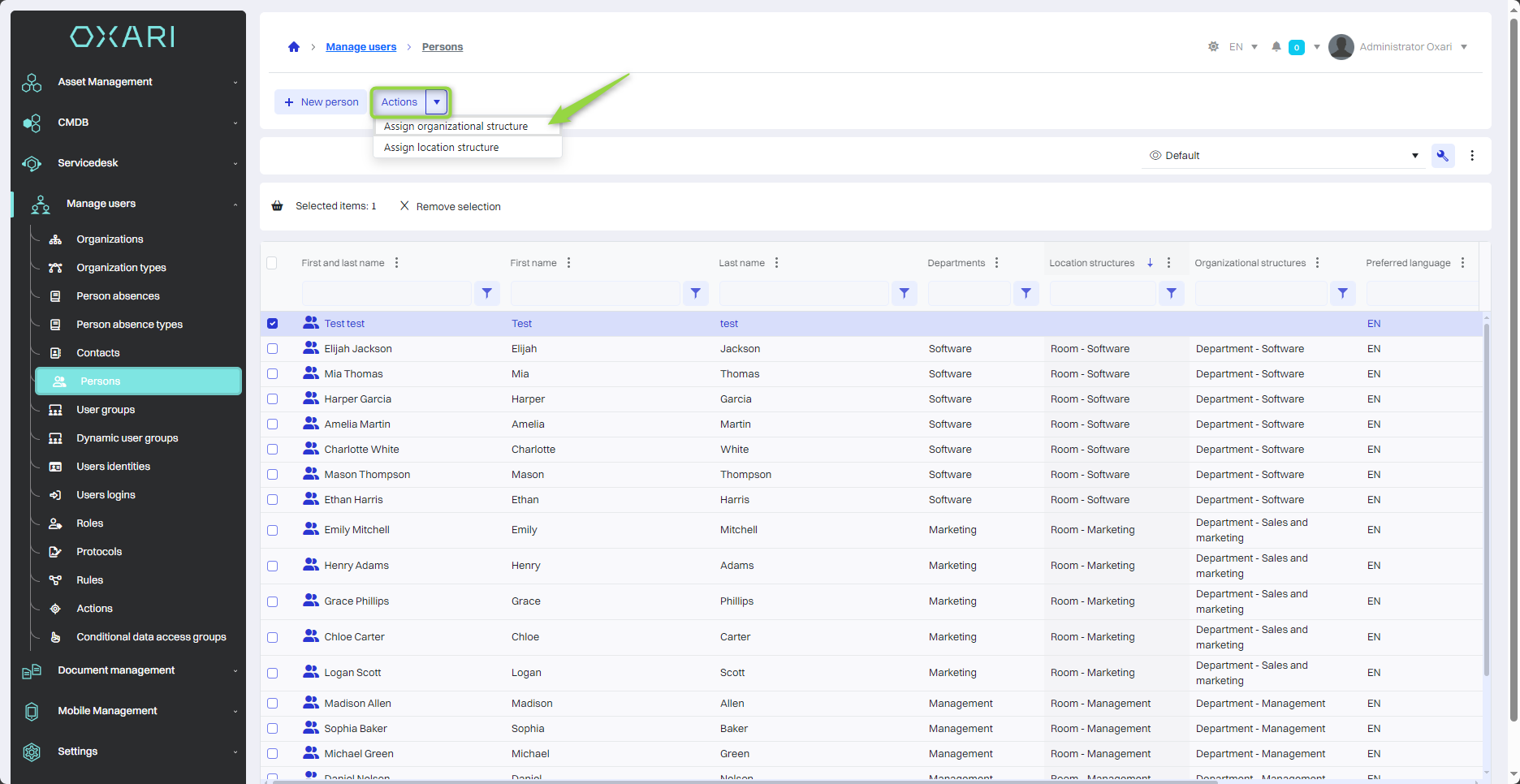Click the wrench view settings icon
The width and height of the screenshot is (1520, 784).
tap(1443, 156)
